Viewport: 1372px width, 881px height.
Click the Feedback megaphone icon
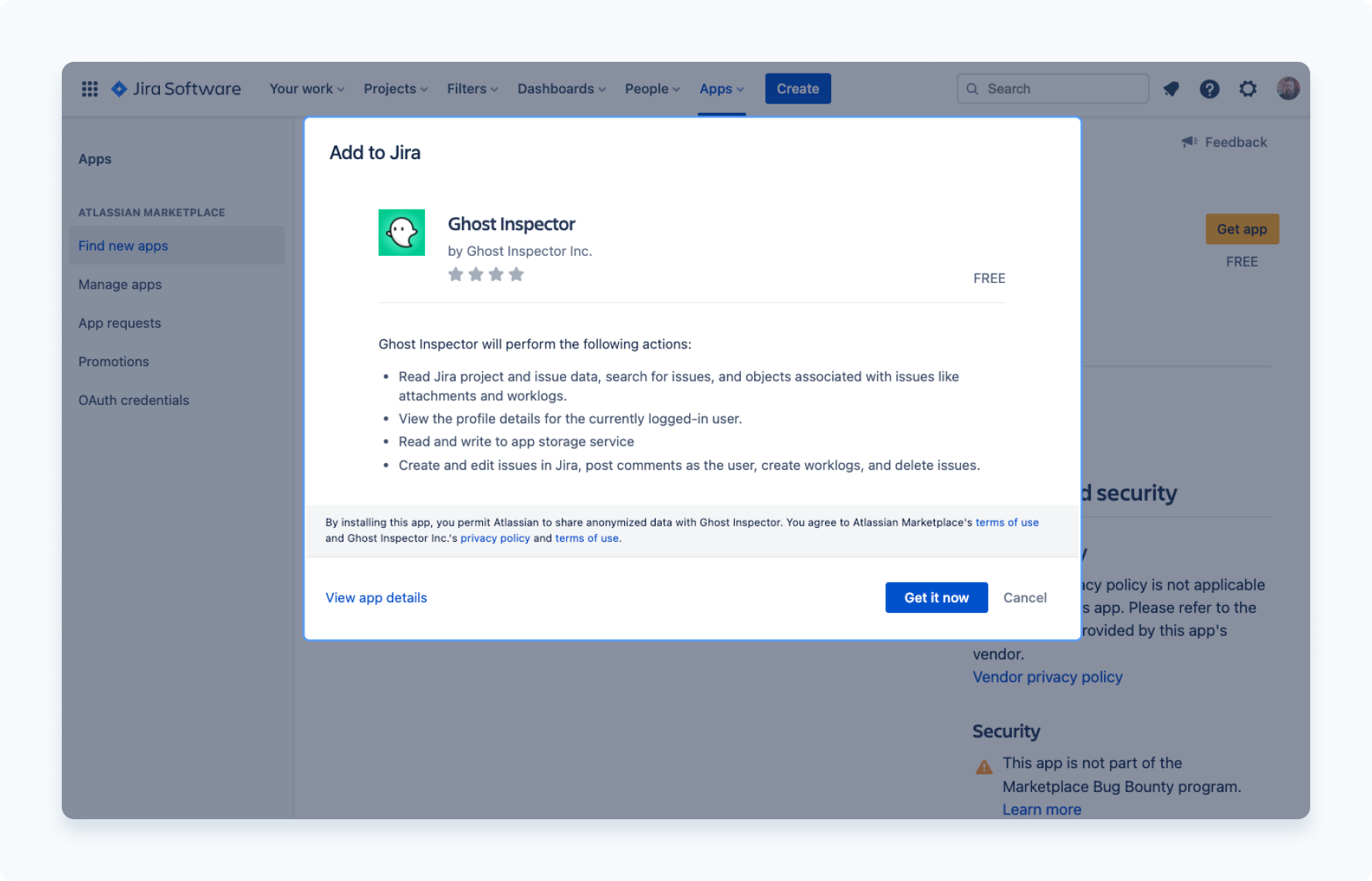pyautogui.click(x=1188, y=141)
